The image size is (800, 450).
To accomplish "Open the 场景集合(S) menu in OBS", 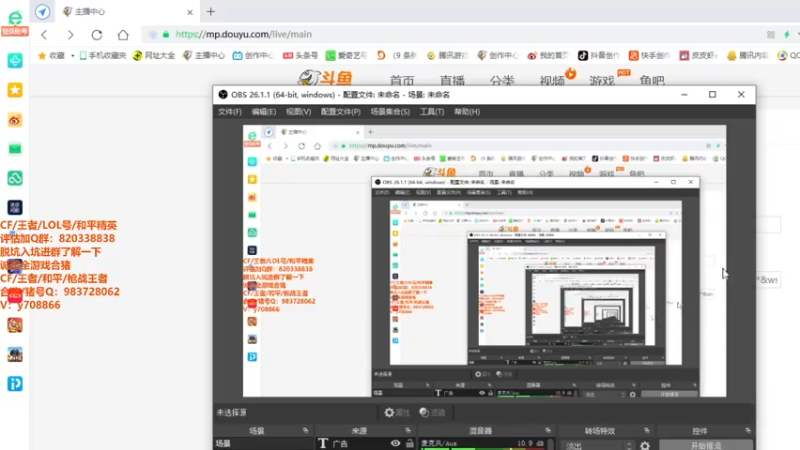I will 390,112.
